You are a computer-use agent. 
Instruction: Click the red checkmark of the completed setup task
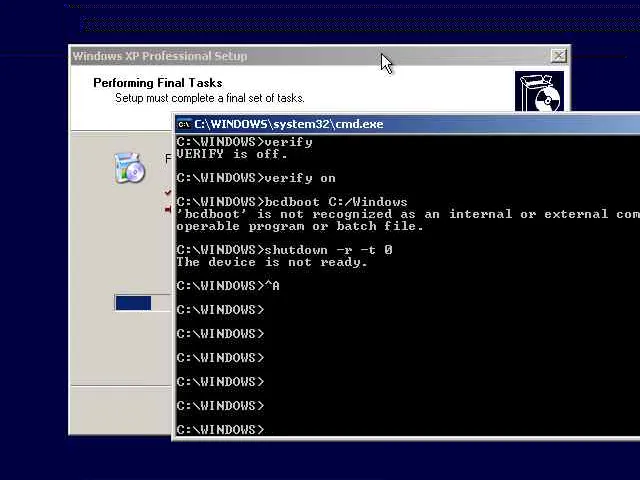[x=167, y=192]
